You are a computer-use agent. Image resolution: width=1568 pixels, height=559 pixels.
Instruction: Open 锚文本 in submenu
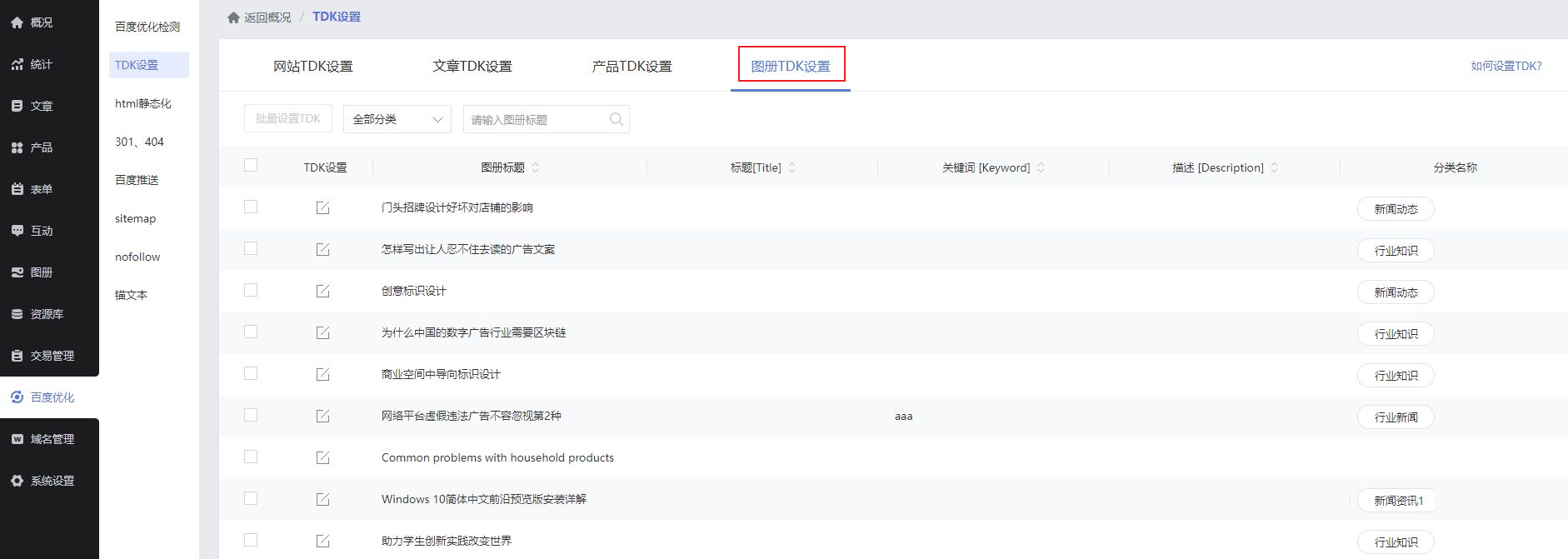coord(131,295)
